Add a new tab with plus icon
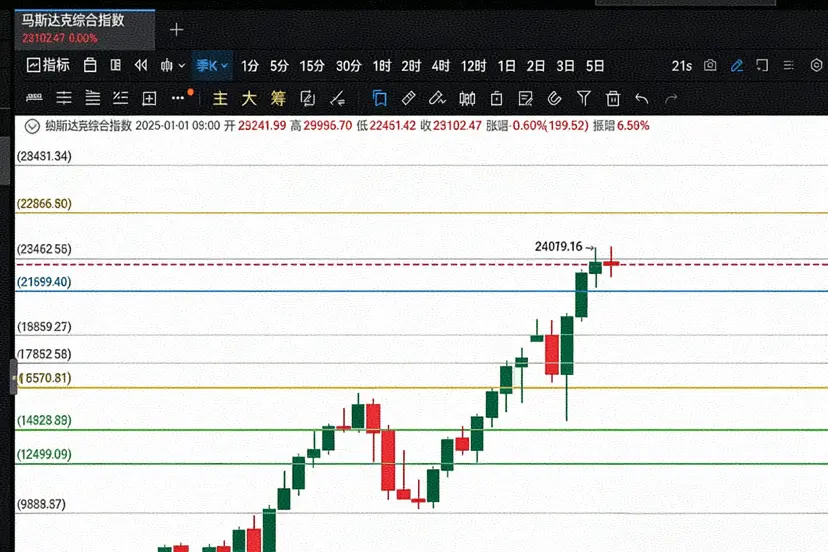 tap(176, 30)
